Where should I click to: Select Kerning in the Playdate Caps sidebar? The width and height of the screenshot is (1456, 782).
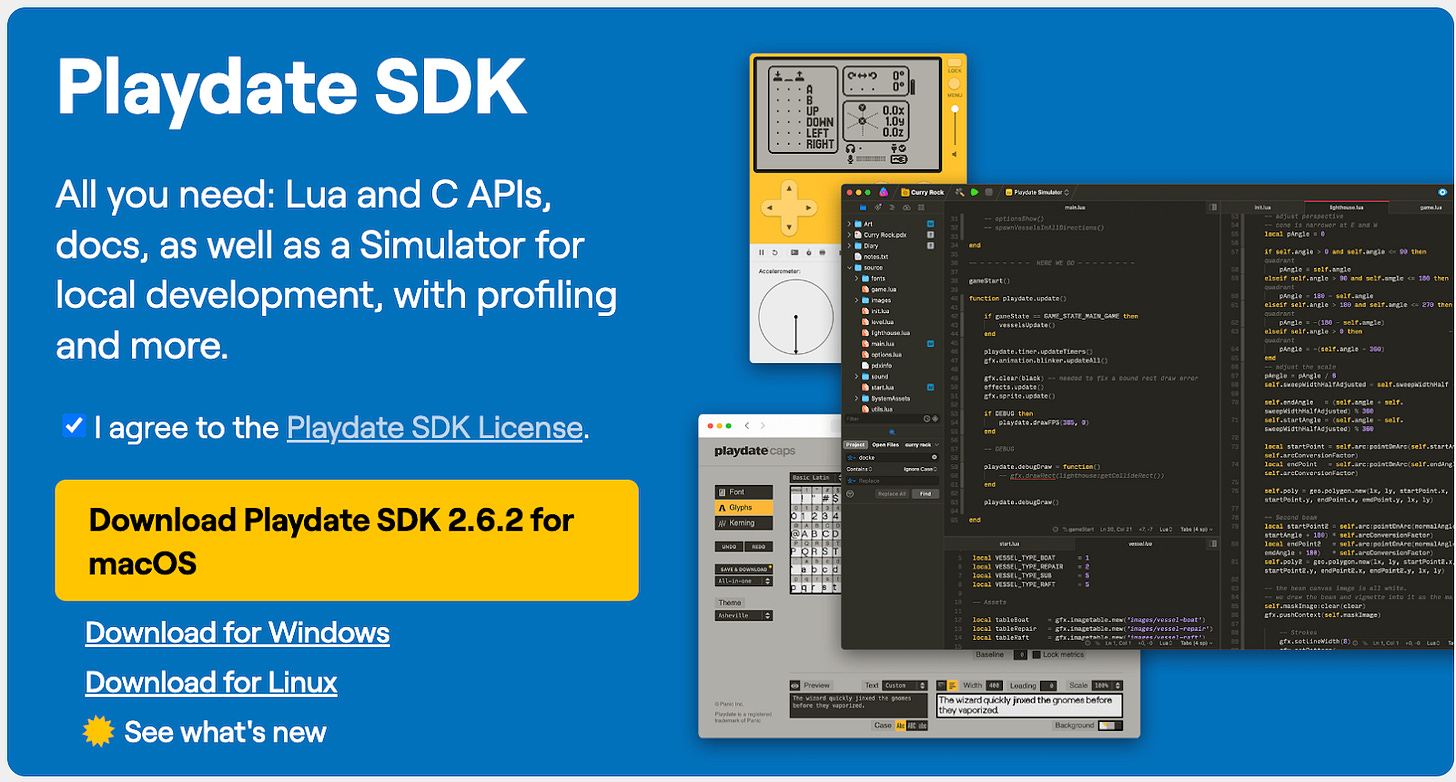(744, 523)
